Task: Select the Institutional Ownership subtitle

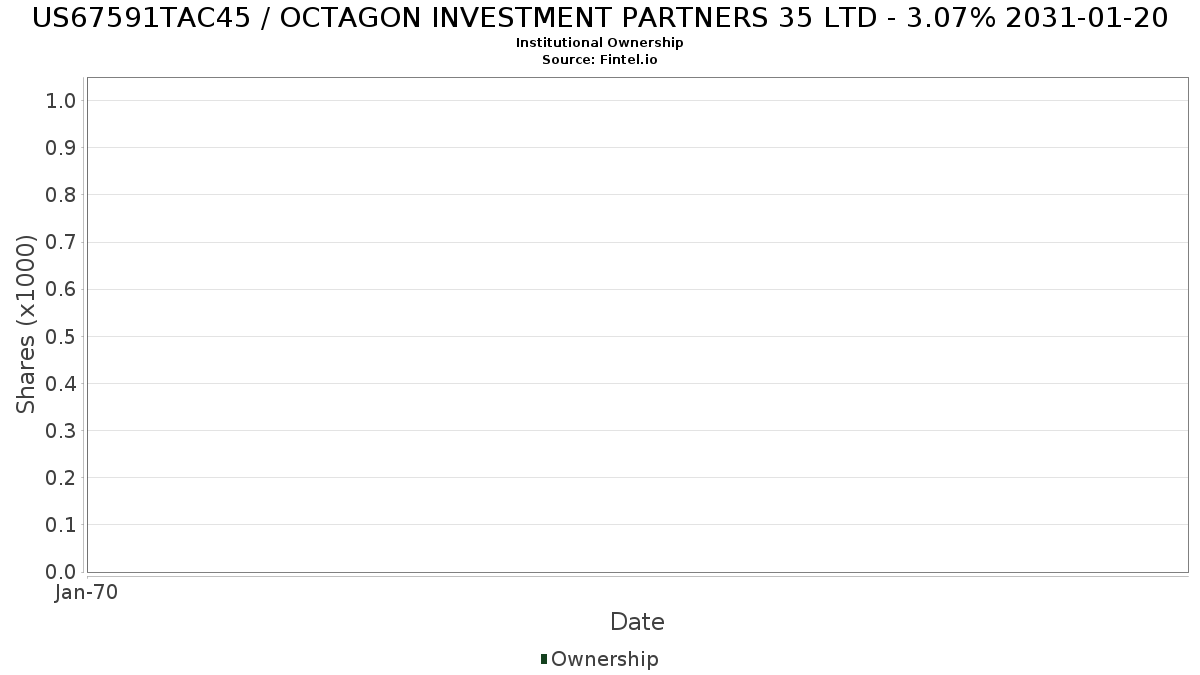Action: (x=600, y=43)
